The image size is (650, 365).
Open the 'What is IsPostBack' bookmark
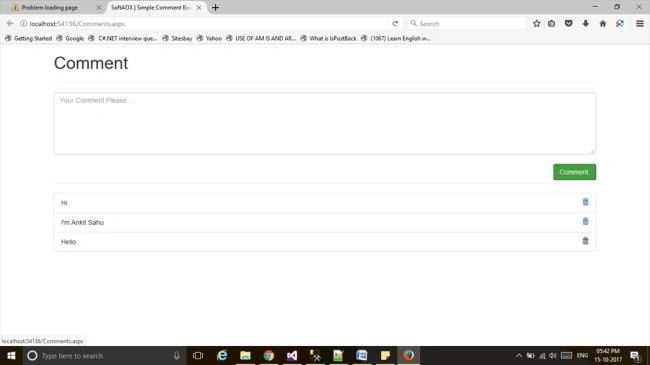point(328,38)
